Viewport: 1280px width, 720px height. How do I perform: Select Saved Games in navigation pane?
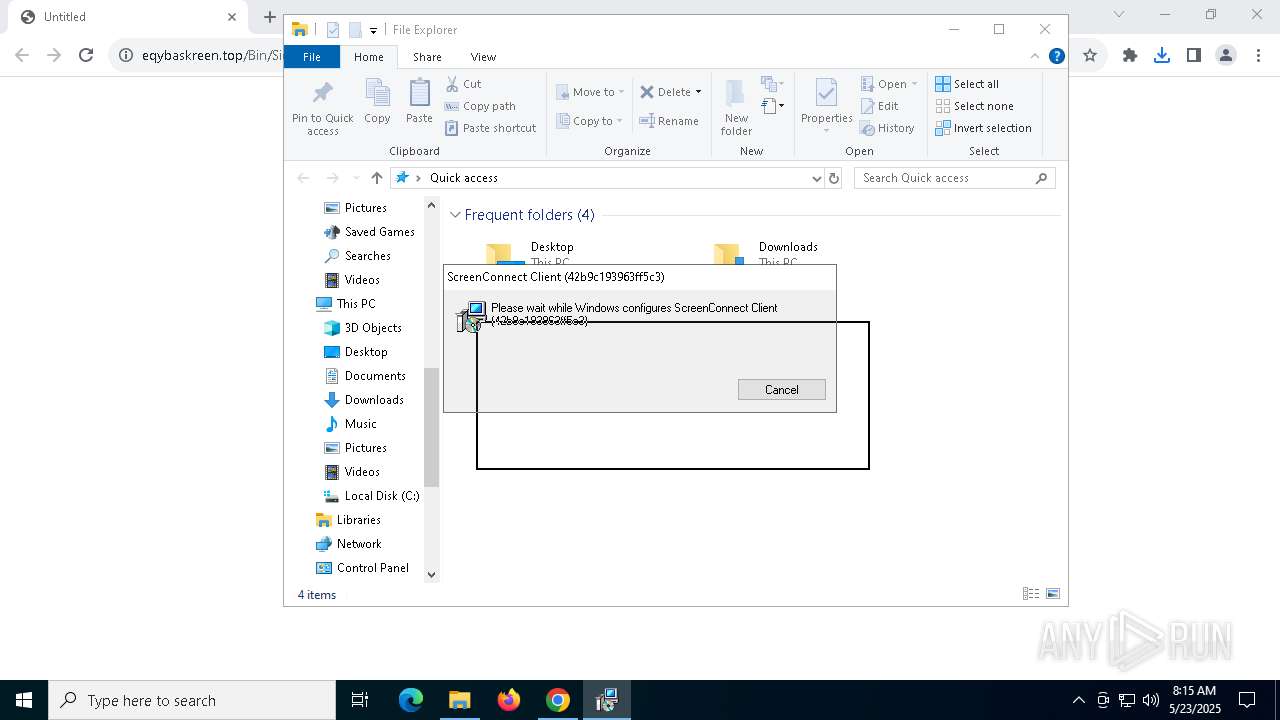(x=369, y=232)
